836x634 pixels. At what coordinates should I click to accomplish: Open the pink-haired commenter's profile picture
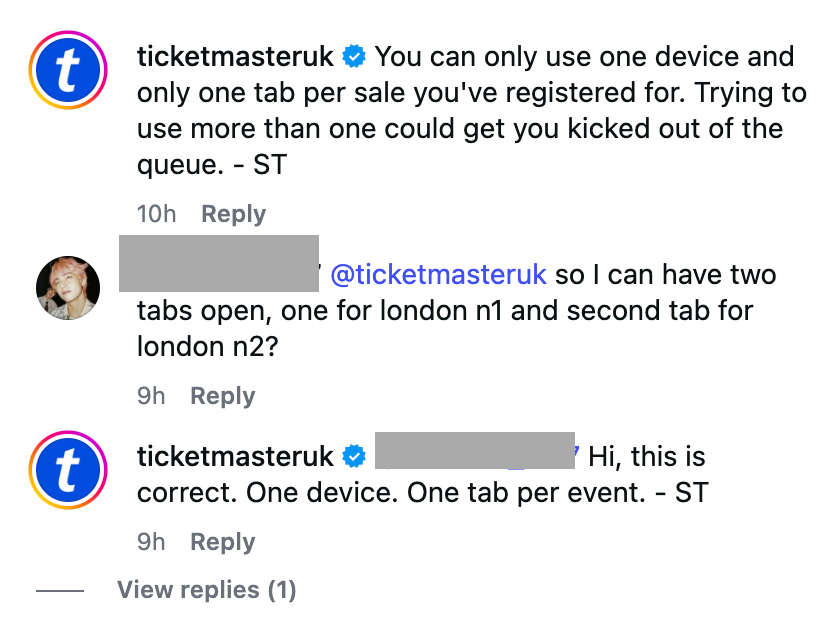point(69,287)
